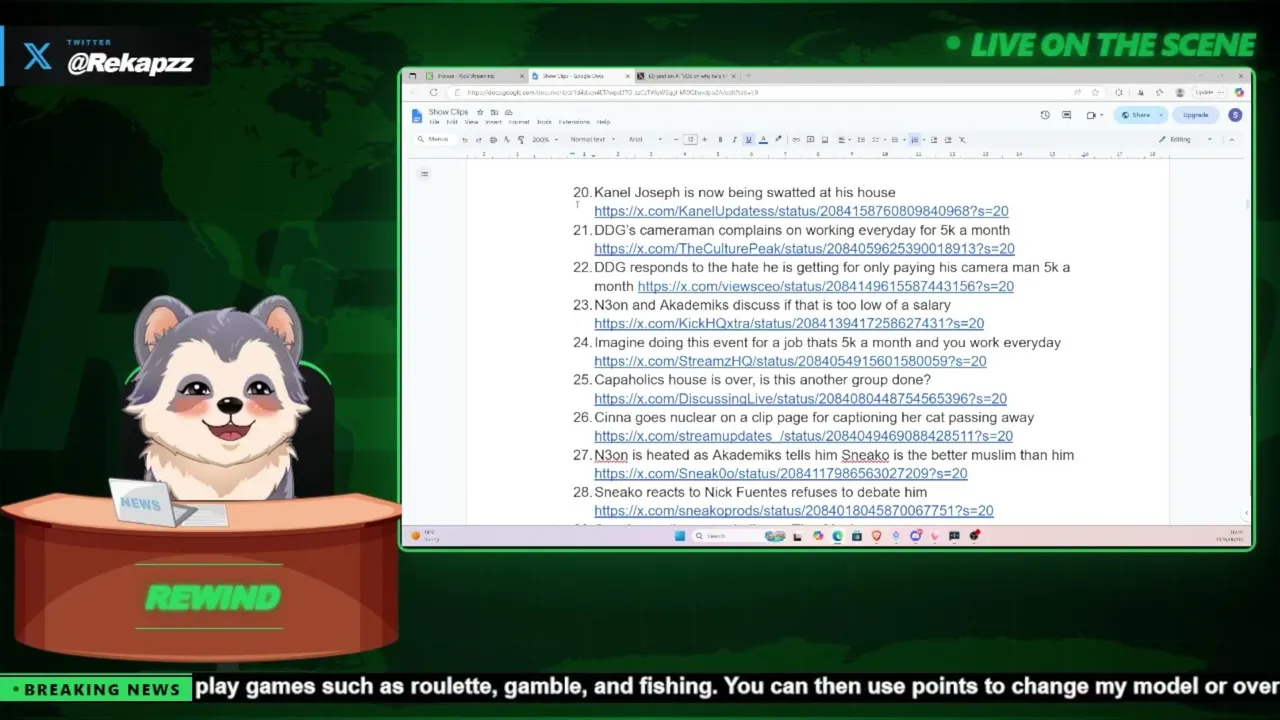Open the Editing mode dropdown
This screenshot has height=720, width=1280.
pos(1185,140)
